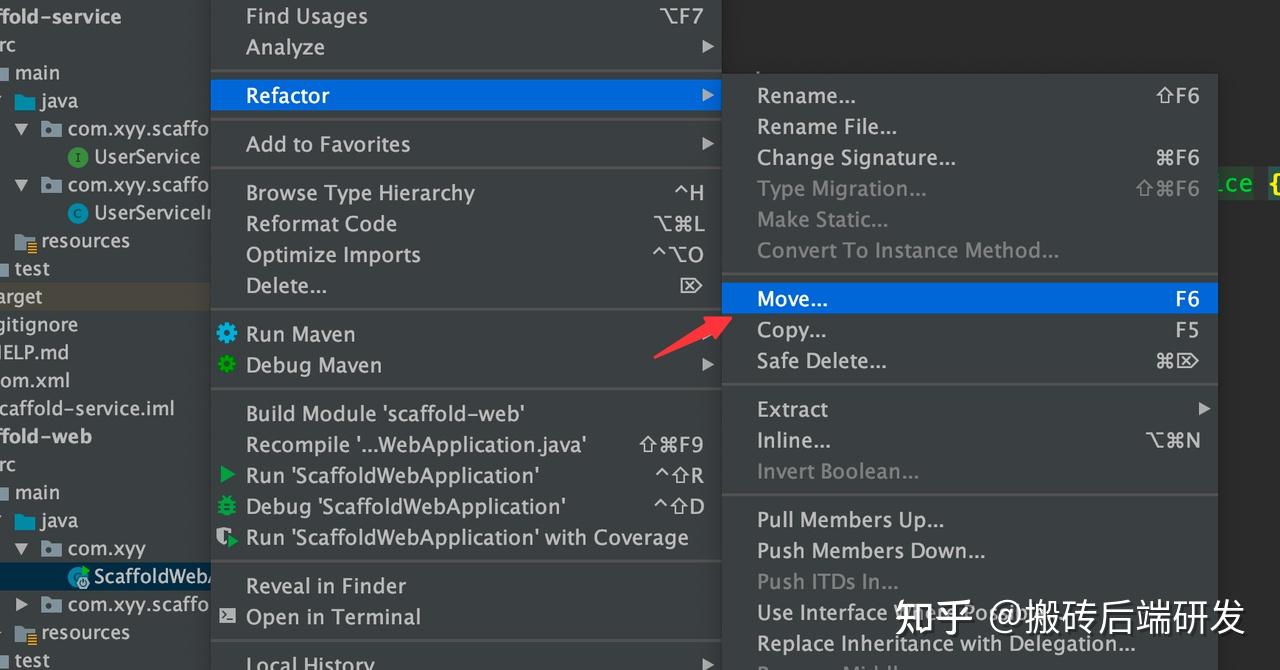Expand the collapsed com.xyy.scaffo package arrow
1280x670 pixels.
click(22, 605)
